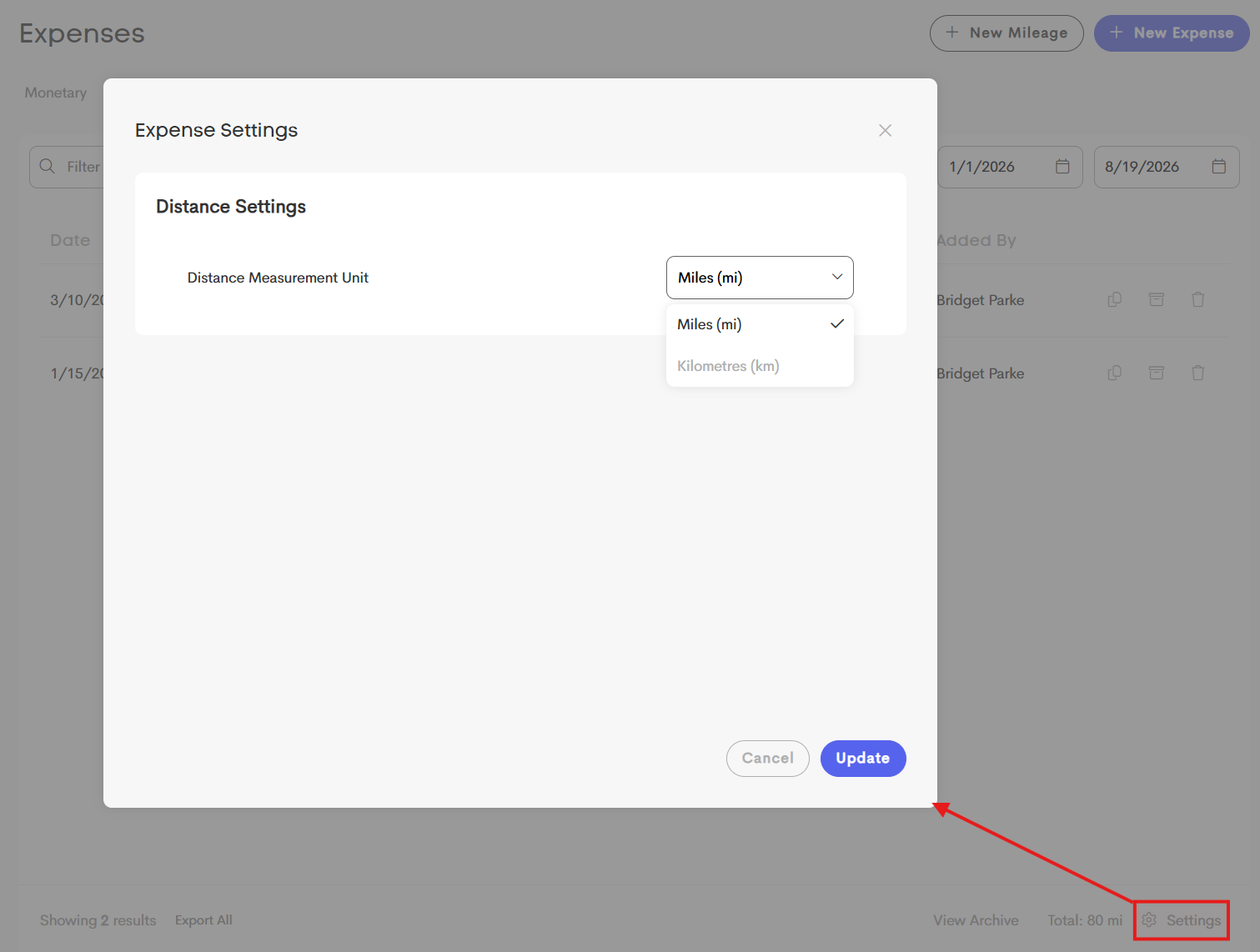Archive the 1/15 expense row

point(1157,373)
